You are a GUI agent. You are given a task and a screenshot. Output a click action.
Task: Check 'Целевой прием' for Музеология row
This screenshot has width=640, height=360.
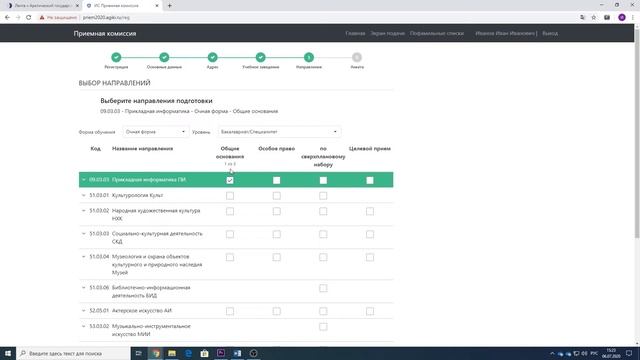[370, 257]
